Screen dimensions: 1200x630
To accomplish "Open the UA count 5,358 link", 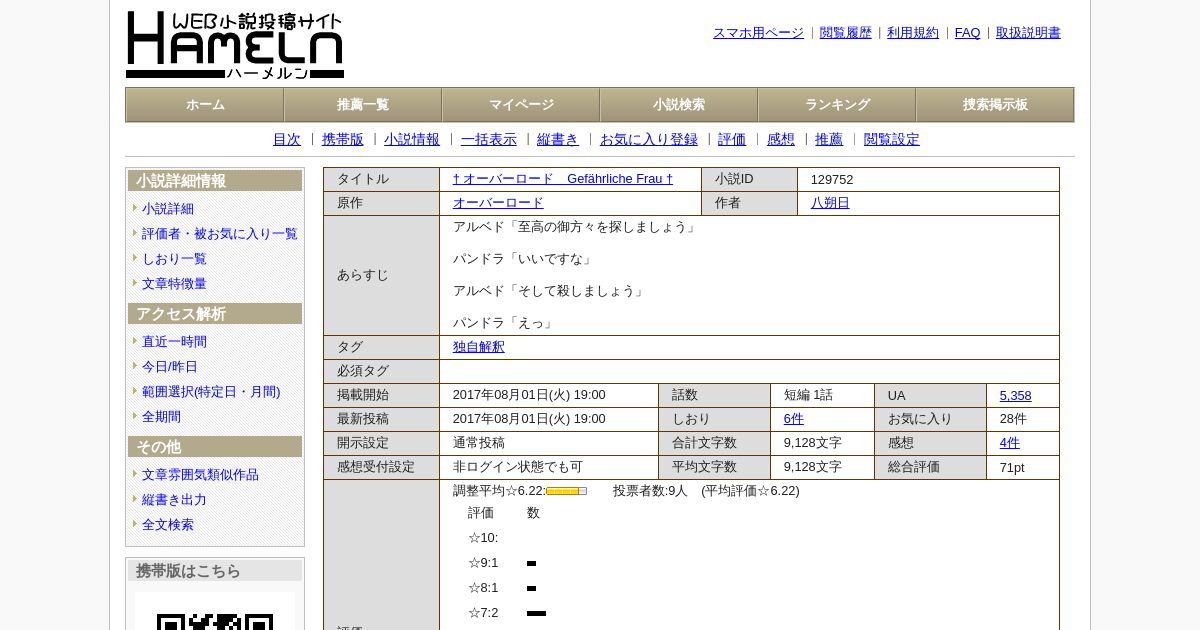I will coord(1015,396).
